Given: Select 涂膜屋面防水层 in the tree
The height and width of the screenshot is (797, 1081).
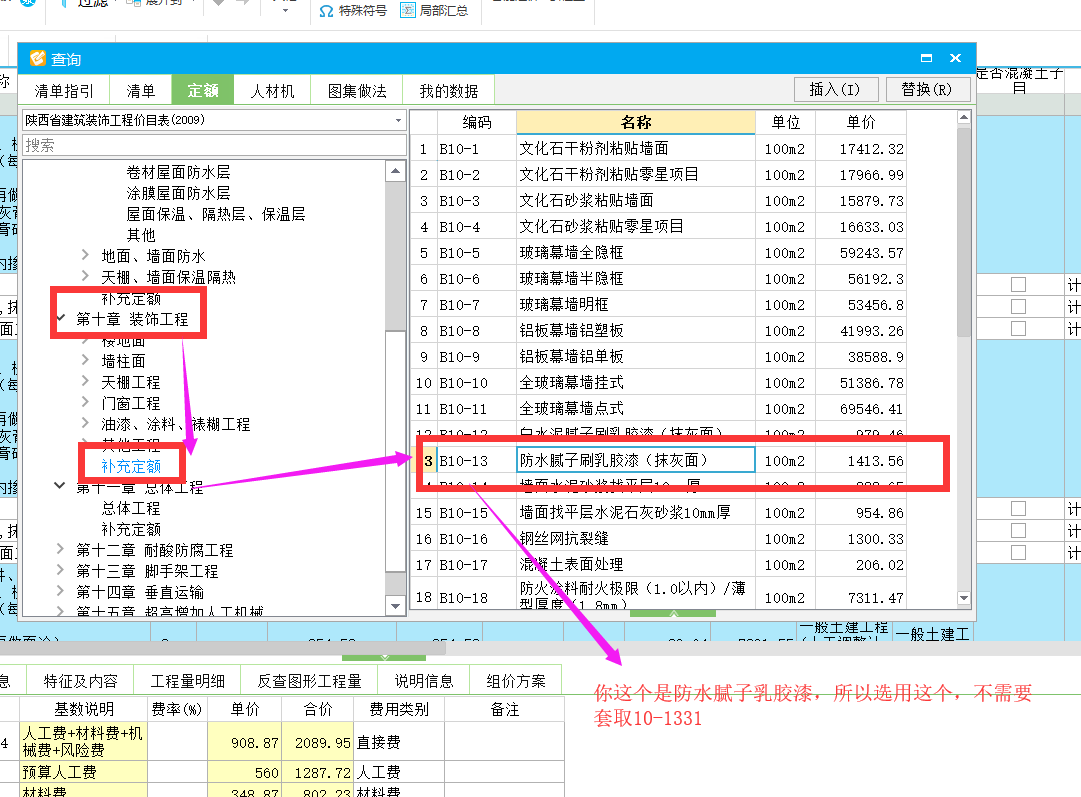Looking at the screenshot, I should coord(178,193).
